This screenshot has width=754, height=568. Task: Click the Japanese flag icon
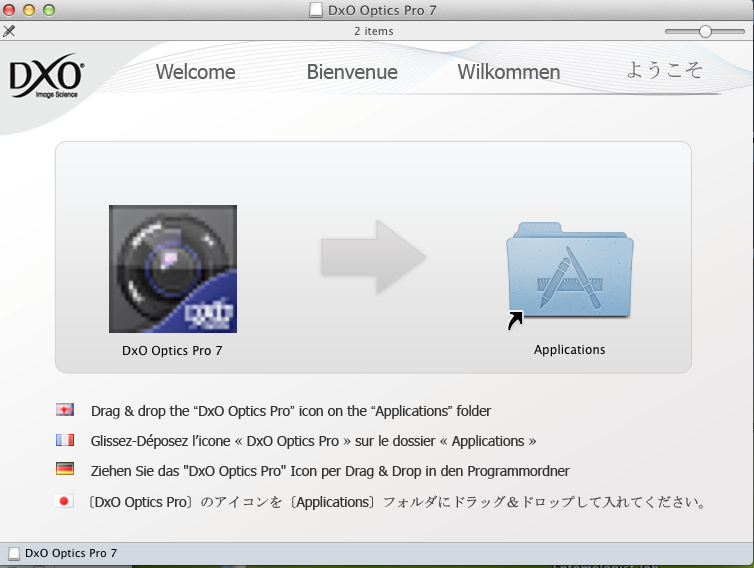coord(64,501)
